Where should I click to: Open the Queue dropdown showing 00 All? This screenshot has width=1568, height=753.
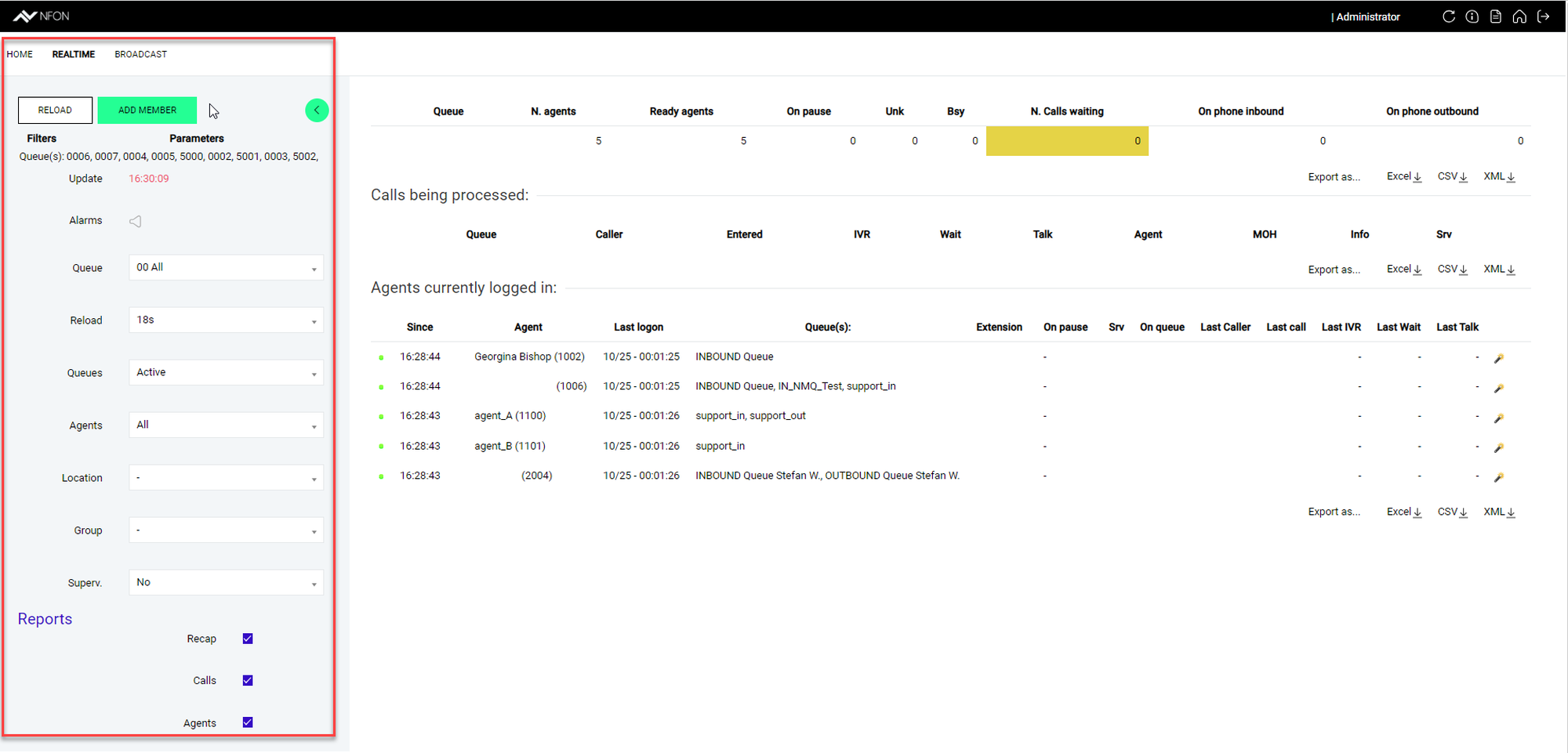click(226, 268)
